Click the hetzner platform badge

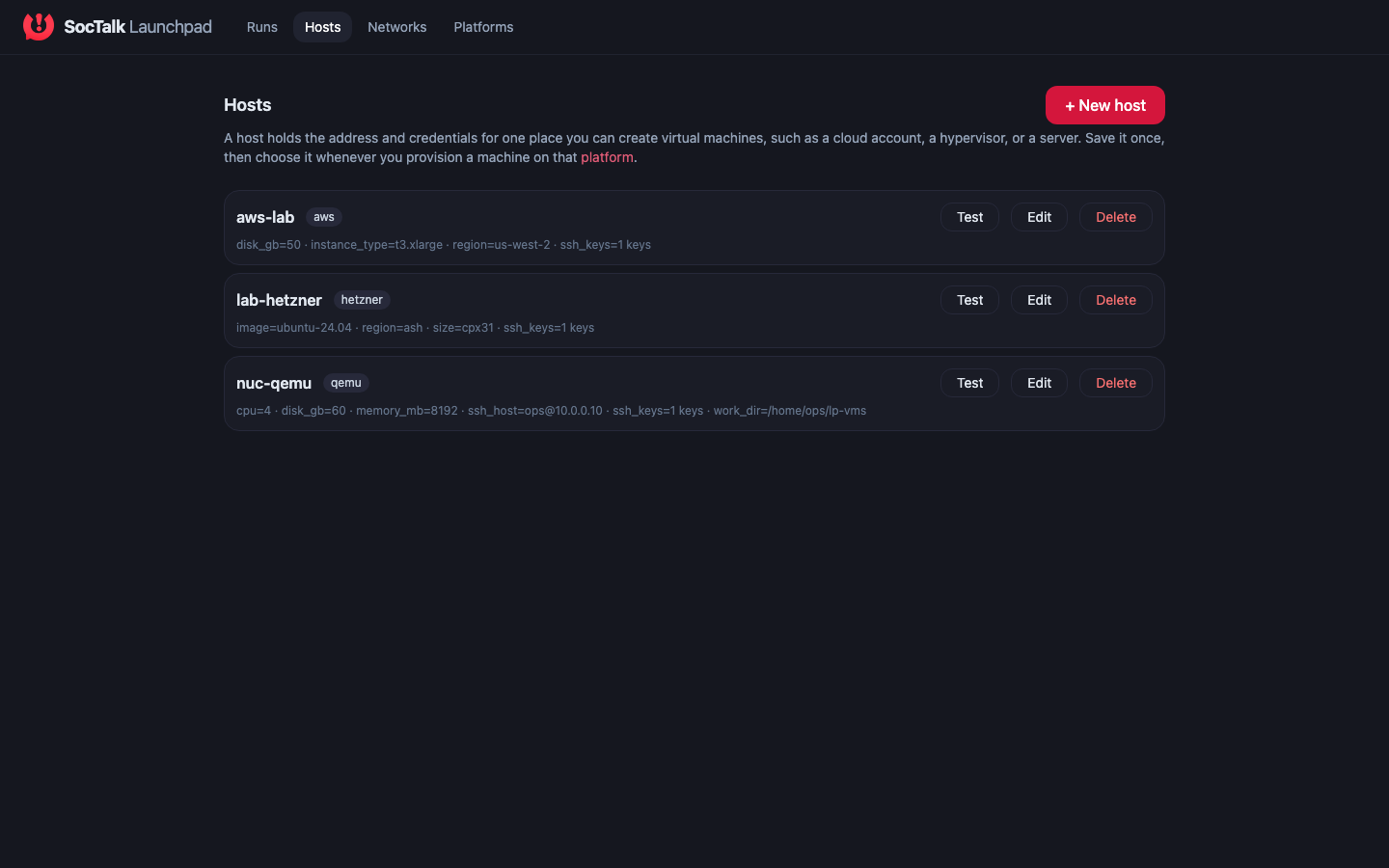pos(362,300)
